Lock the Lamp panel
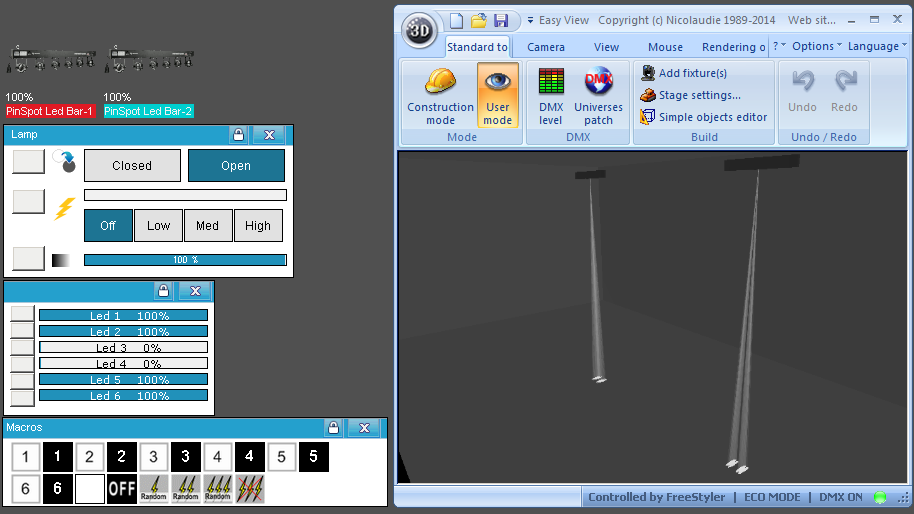Image resolution: width=914 pixels, height=514 pixels. pos(238,135)
